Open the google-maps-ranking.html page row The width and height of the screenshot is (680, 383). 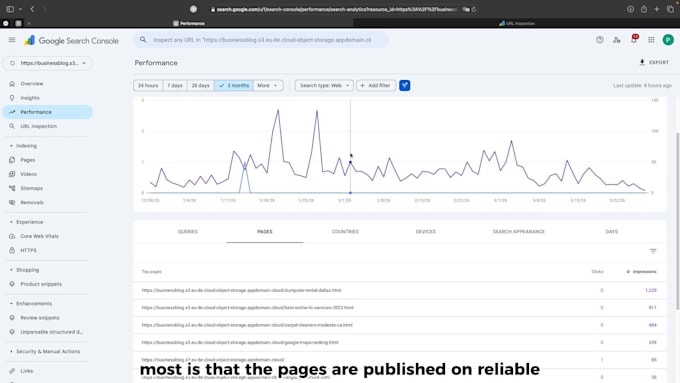[x=400, y=342]
